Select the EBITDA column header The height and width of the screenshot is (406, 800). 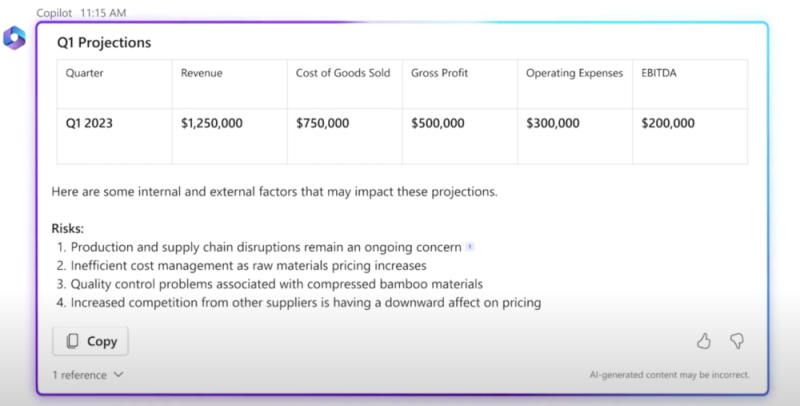[x=661, y=73]
